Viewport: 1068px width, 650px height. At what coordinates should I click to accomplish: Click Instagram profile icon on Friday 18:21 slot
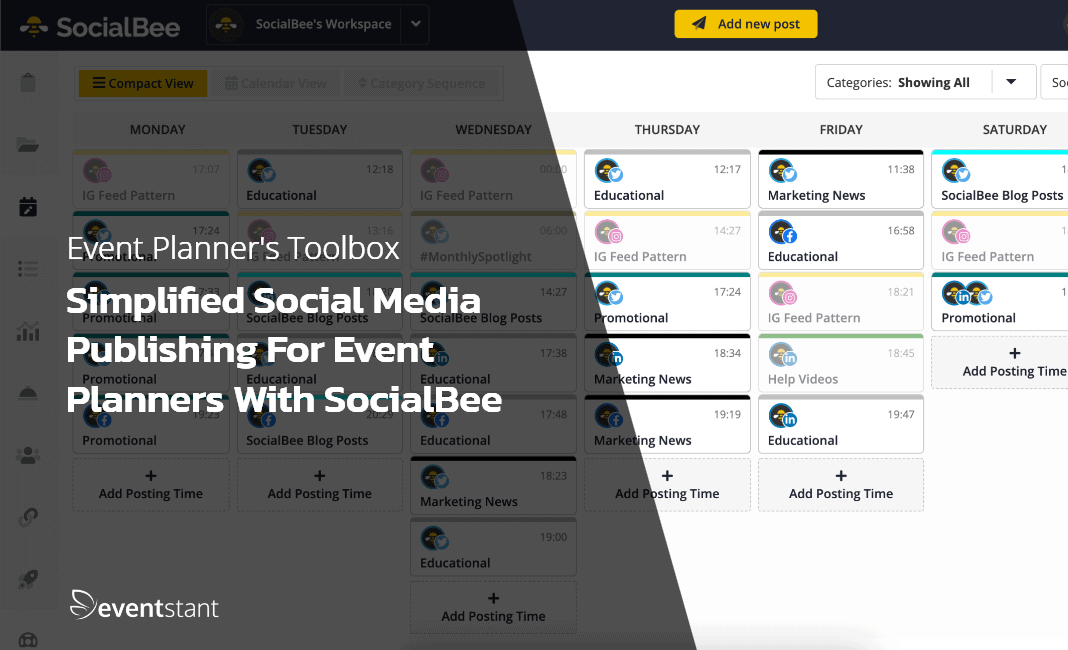click(782, 294)
